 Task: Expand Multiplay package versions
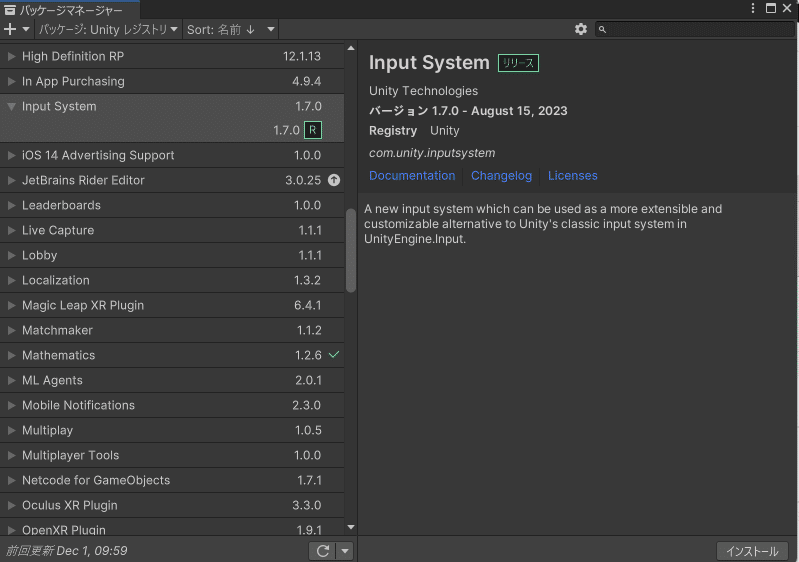[11, 430]
